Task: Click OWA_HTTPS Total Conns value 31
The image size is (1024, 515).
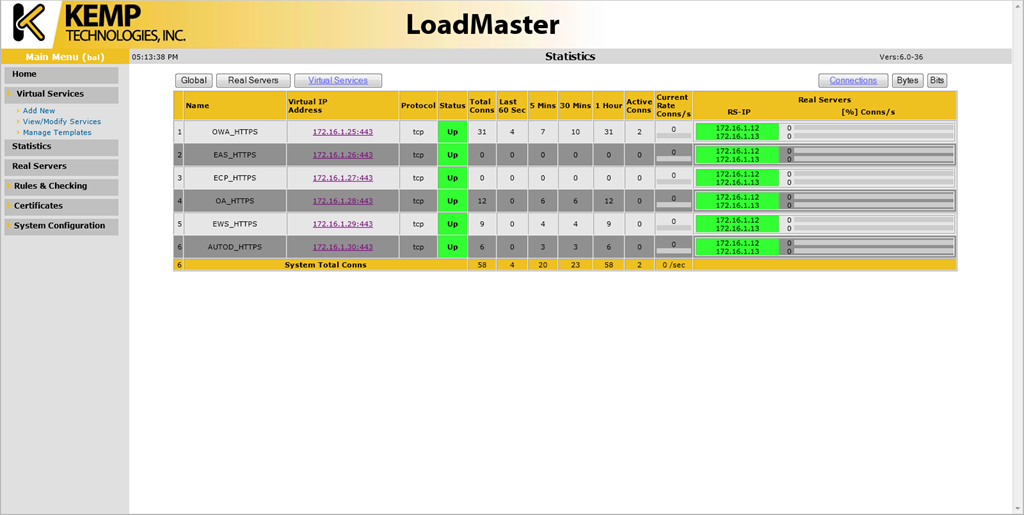Action: [x=482, y=132]
